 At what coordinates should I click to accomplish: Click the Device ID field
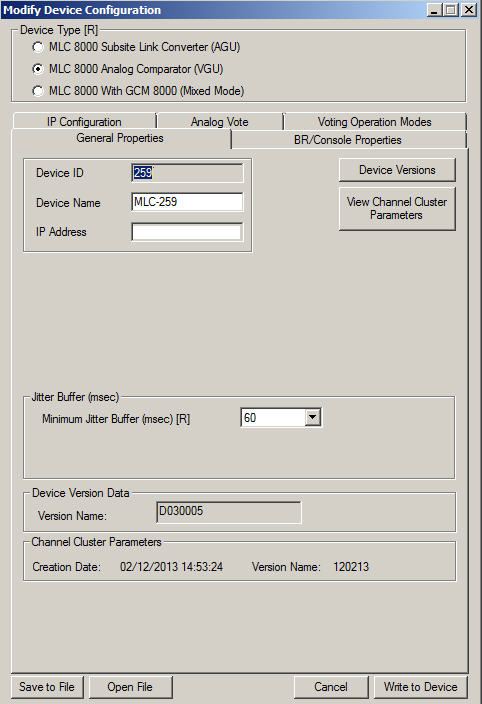coord(187,173)
